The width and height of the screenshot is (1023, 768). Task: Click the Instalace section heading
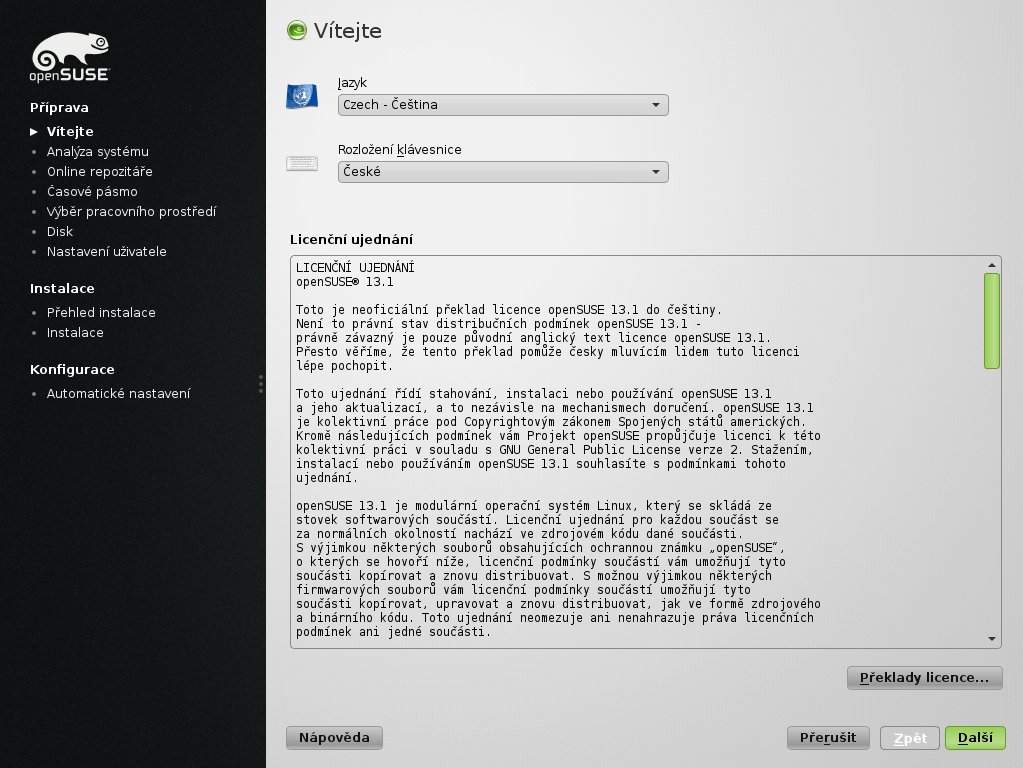pyautogui.click(x=62, y=288)
